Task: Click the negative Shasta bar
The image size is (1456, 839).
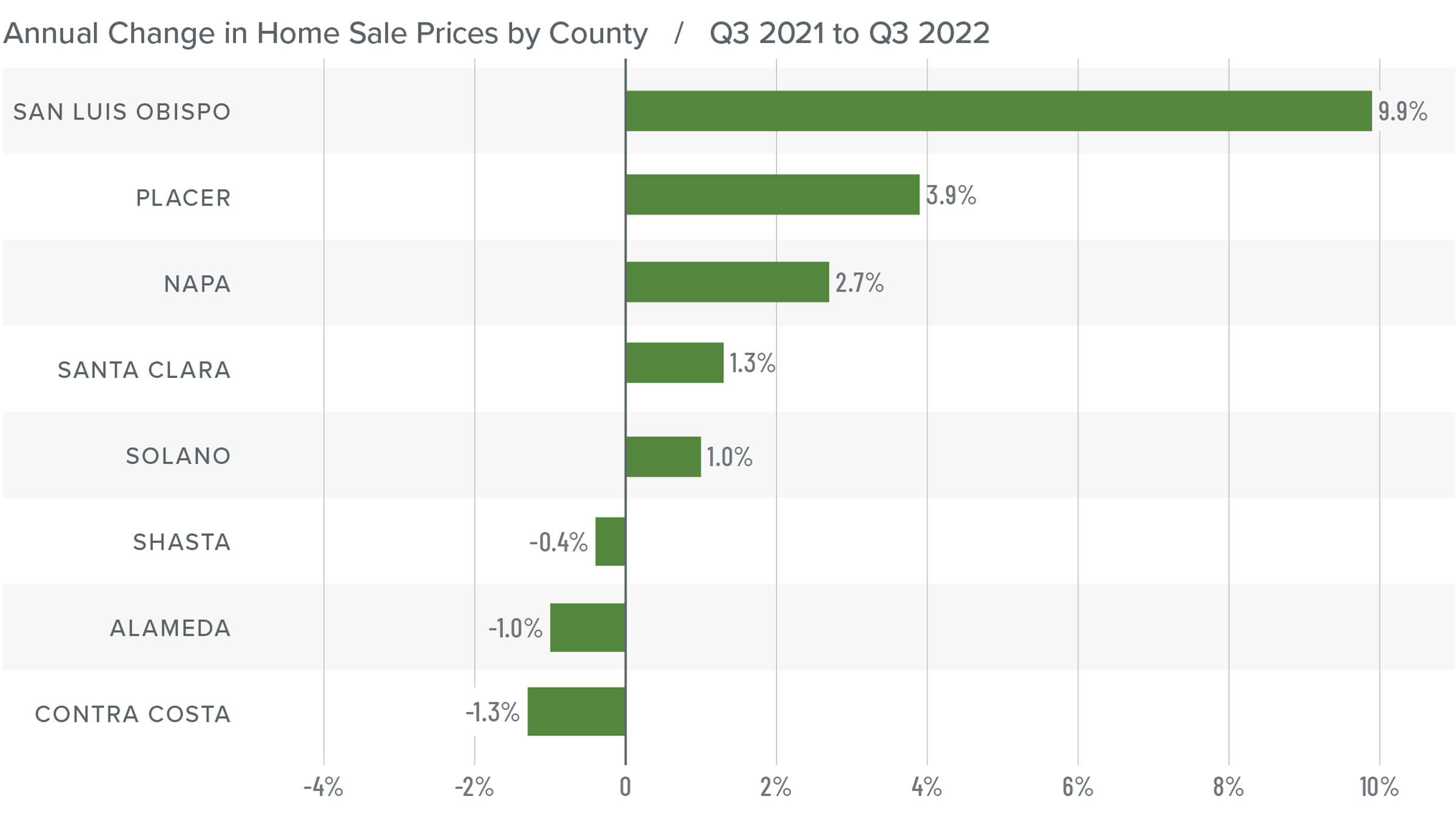Action: tap(610, 542)
